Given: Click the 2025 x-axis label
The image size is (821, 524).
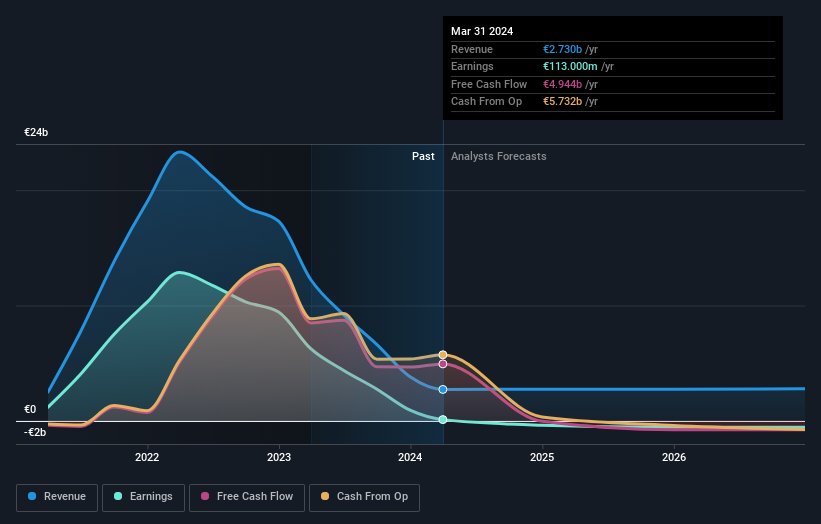Looking at the screenshot, I should (x=542, y=457).
